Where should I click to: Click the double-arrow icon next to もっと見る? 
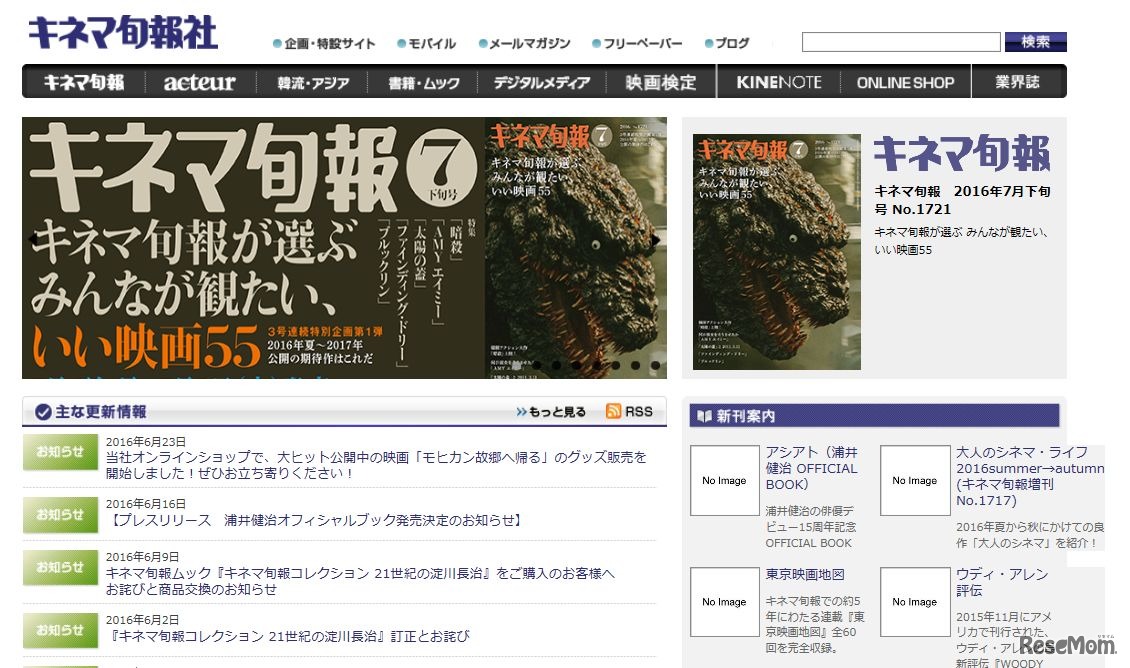point(524,410)
